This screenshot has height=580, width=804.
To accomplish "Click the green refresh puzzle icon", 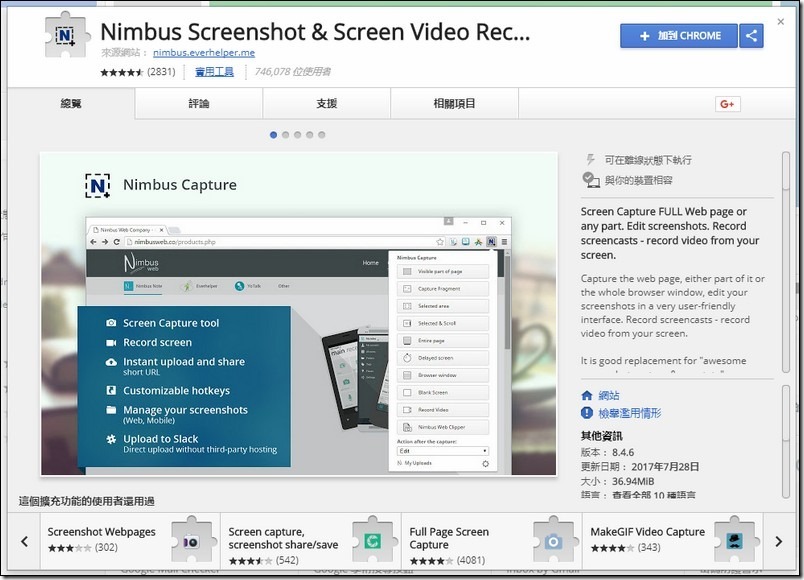I will (x=373, y=541).
